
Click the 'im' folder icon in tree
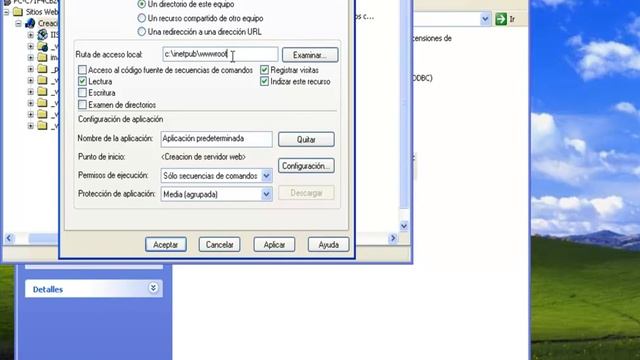[42, 58]
